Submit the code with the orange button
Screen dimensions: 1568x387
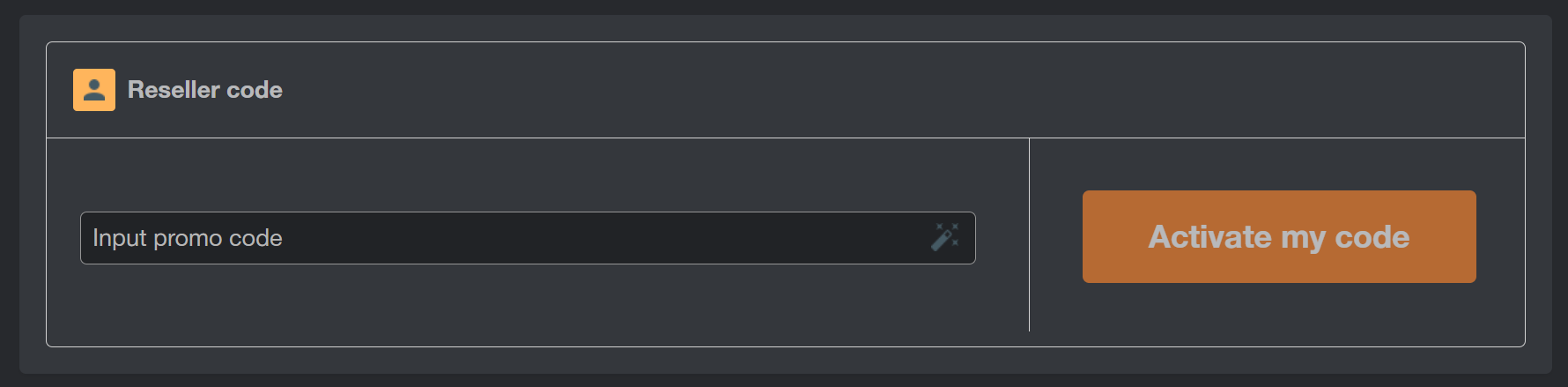[x=1279, y=236]
